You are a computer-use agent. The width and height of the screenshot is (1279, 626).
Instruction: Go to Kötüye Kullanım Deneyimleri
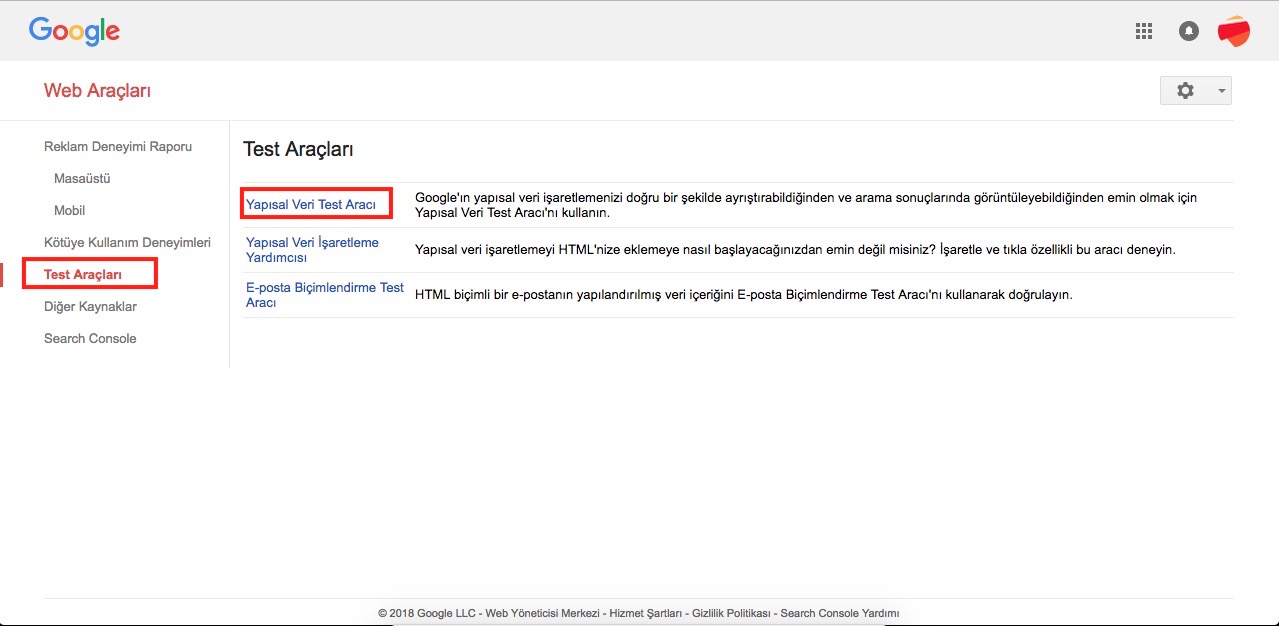pos(127,242)
